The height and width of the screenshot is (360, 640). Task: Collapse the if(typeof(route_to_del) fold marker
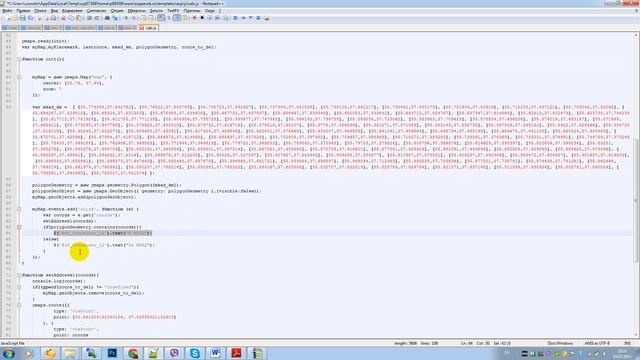pyautogui.click(x=19, y=287)
